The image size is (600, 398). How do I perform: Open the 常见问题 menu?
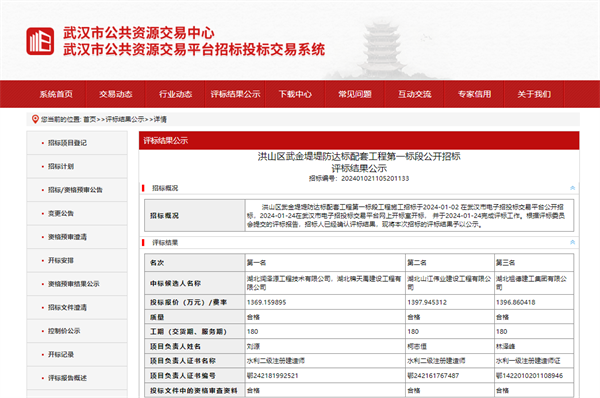coord(355,94)
